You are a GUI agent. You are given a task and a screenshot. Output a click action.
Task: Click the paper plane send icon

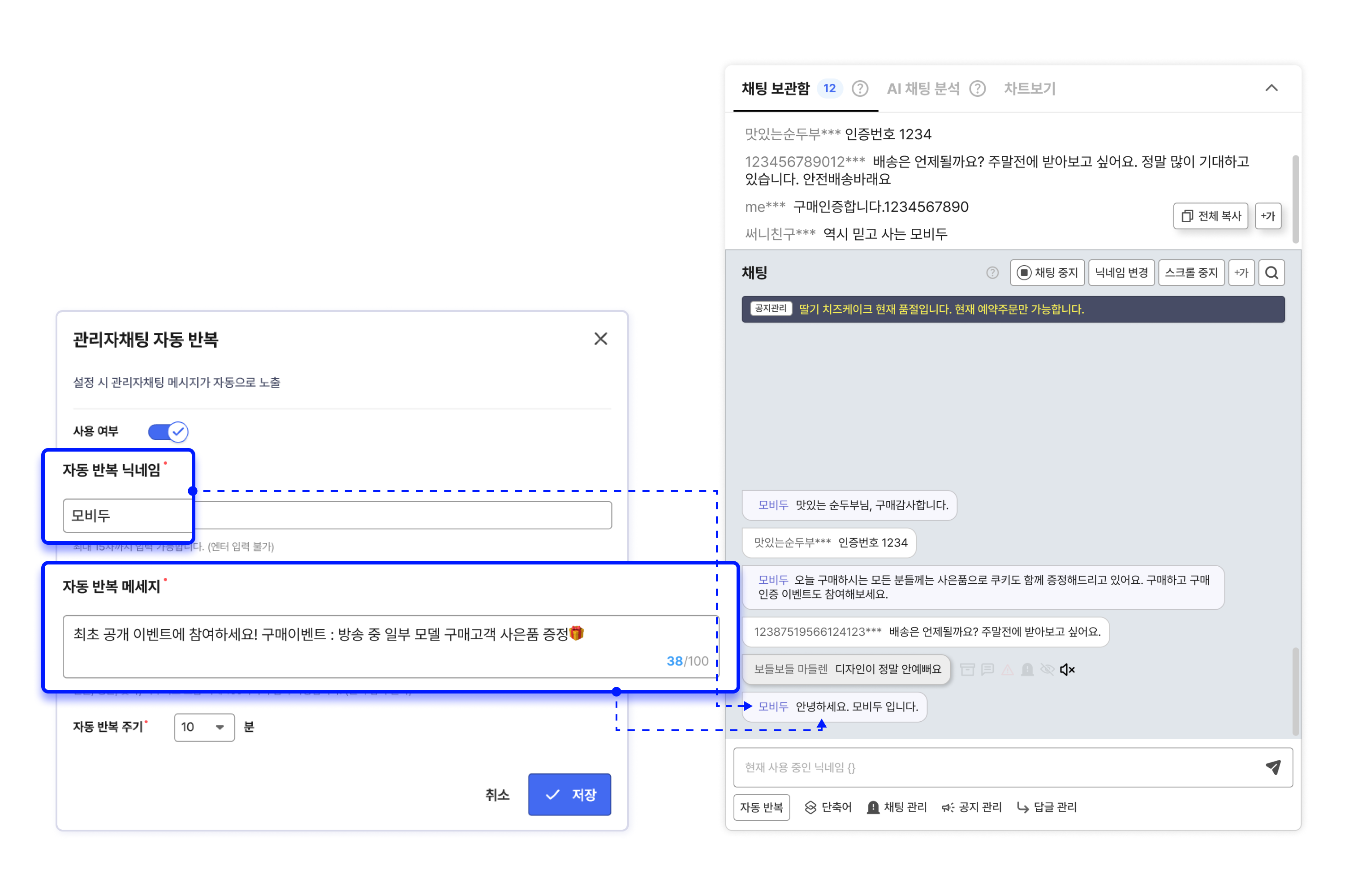pos(1273,767)
